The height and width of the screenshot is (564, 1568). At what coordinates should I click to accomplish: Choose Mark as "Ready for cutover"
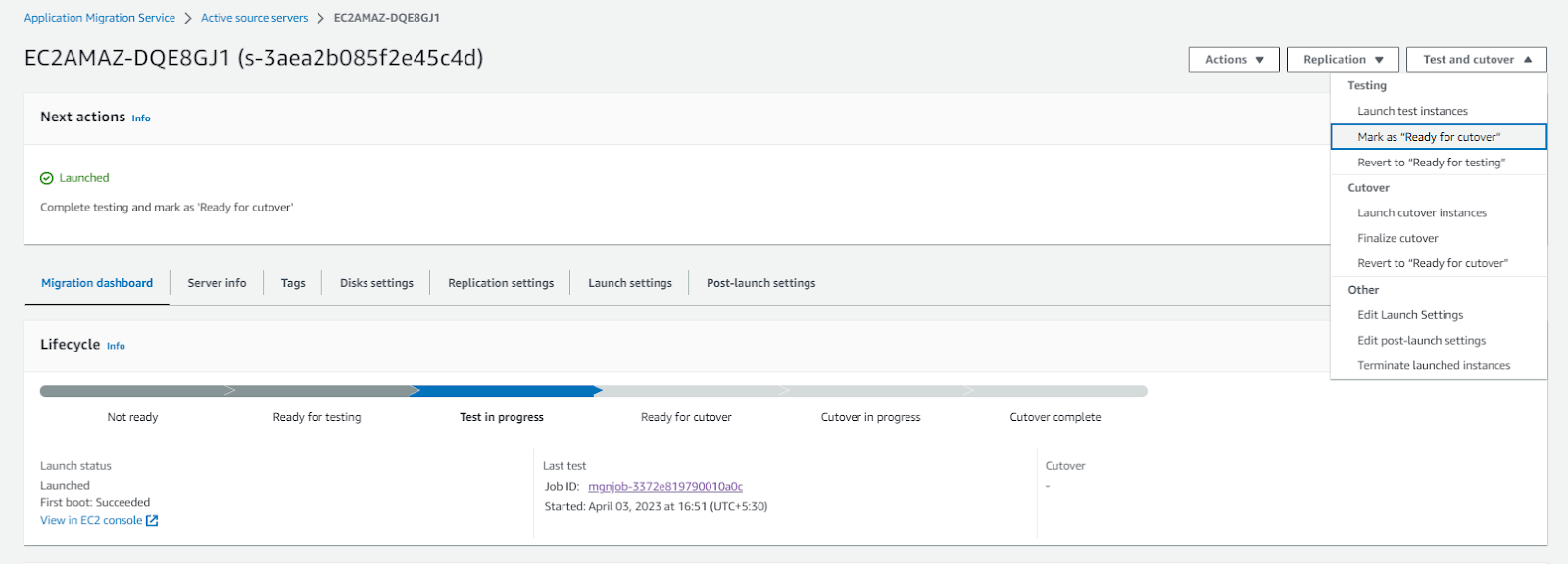(x=1439, y=137)
